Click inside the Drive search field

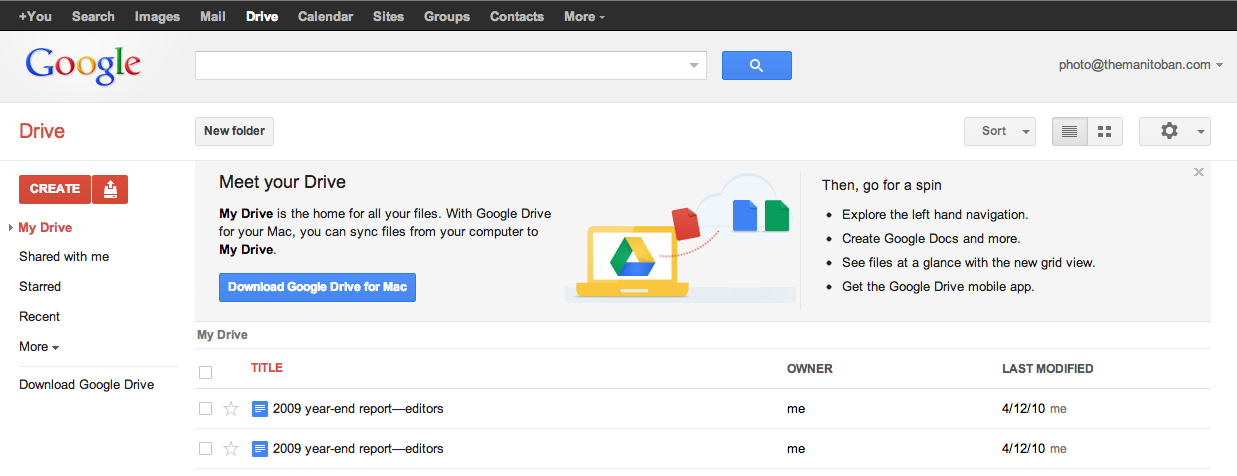click(x=440, y=66)
